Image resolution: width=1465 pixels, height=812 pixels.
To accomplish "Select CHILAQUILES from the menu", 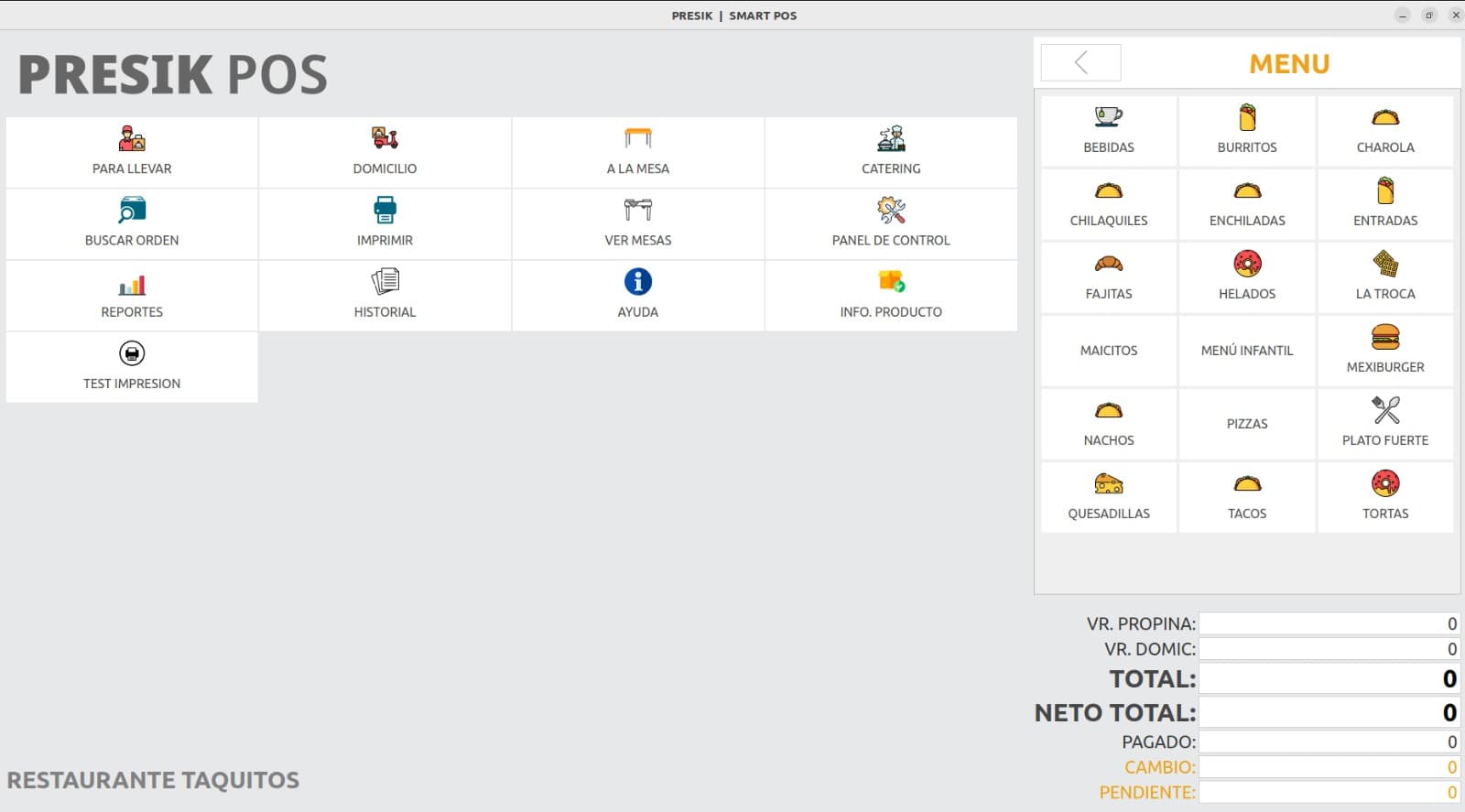I will [1109, 204].
